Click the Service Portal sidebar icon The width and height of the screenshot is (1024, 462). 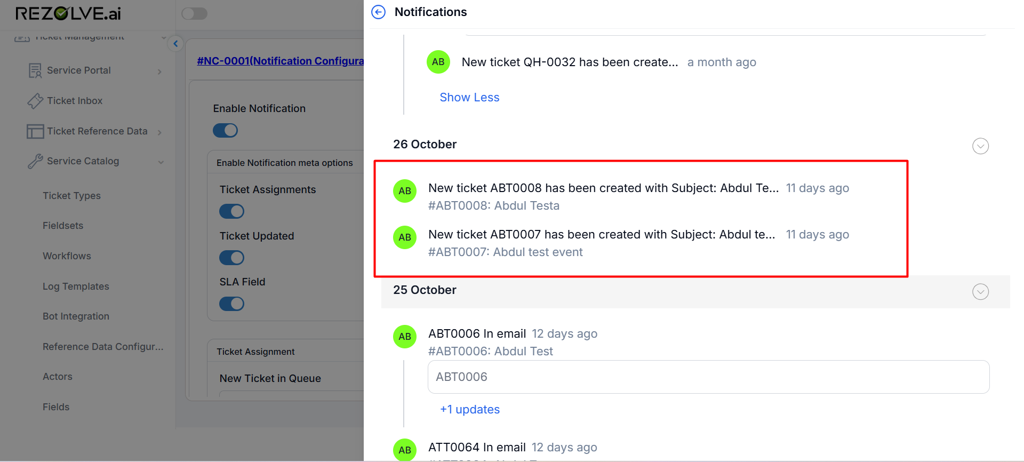click(35, 71)
